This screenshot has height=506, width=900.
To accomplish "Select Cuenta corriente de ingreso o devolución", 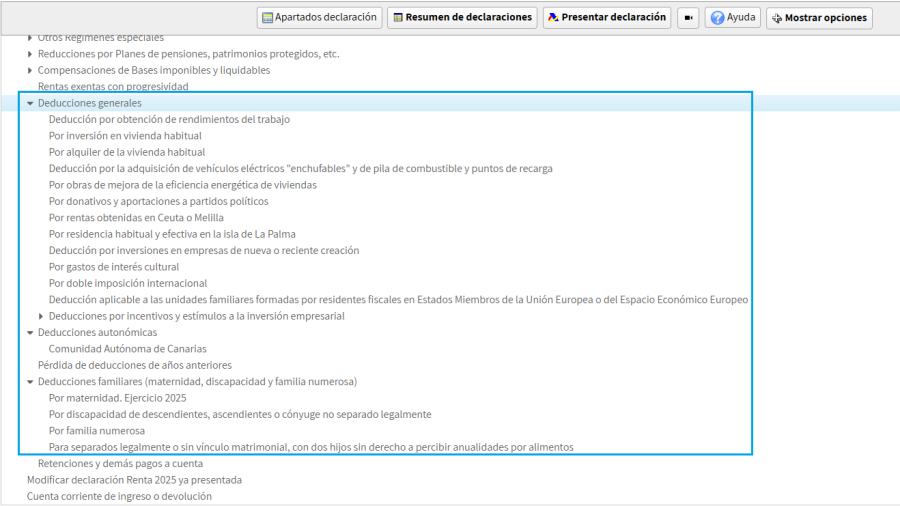I will click(x=119, y=496).
